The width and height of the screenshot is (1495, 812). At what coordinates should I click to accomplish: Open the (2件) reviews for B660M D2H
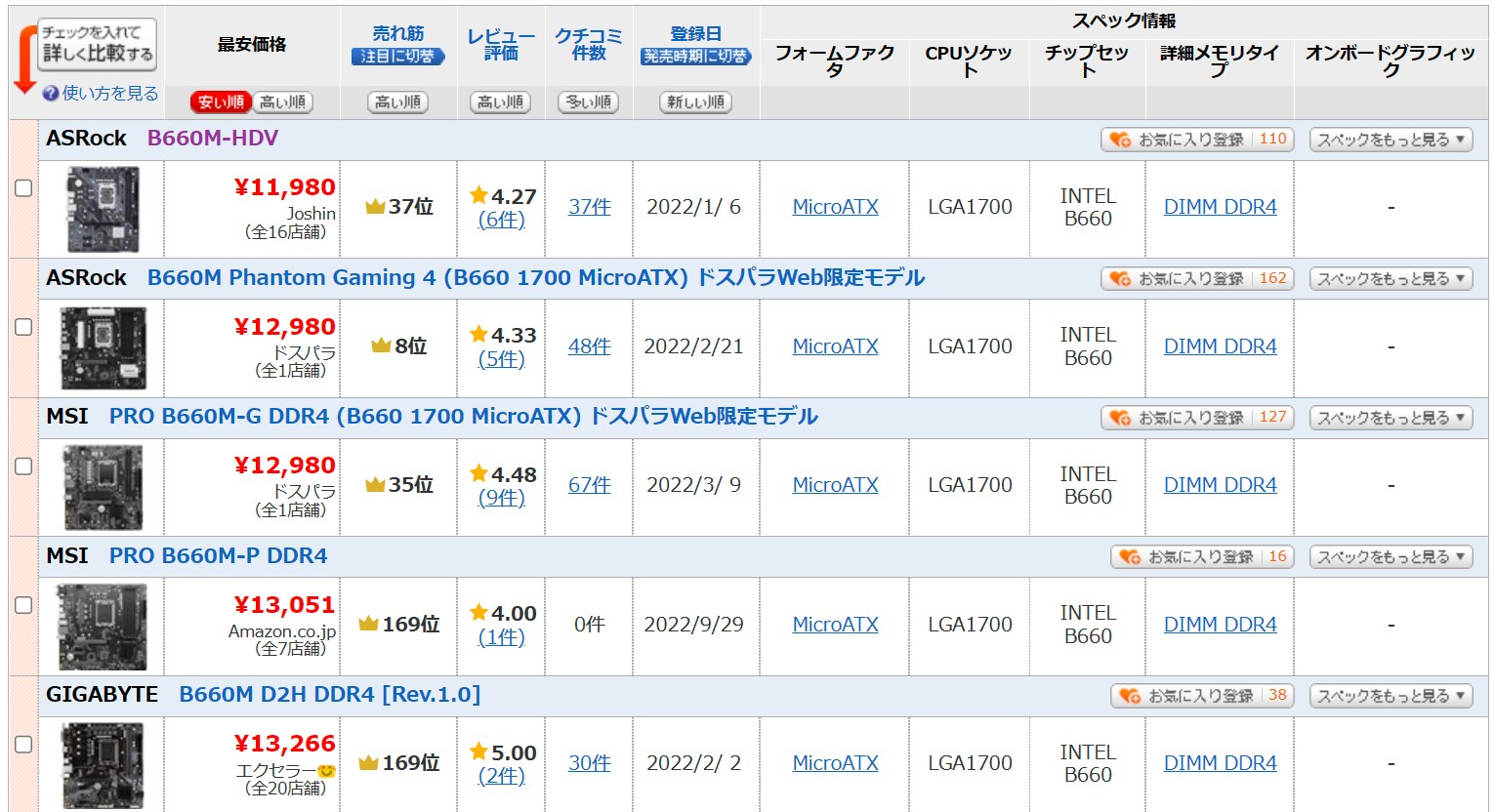[501, 776]
